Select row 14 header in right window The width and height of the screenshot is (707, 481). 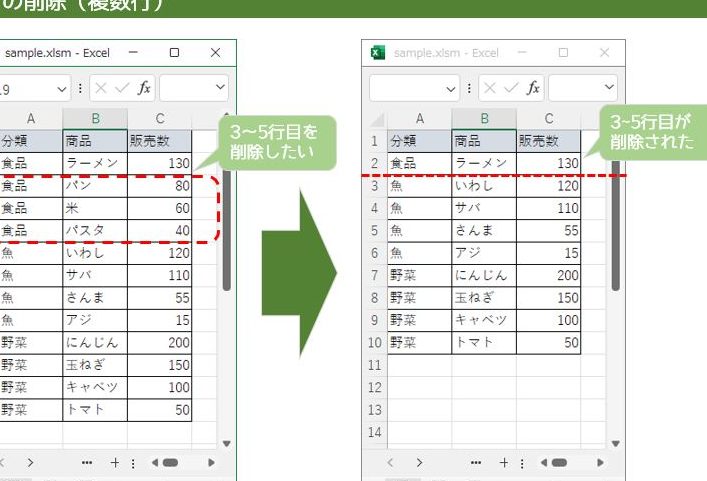(374, 432)
